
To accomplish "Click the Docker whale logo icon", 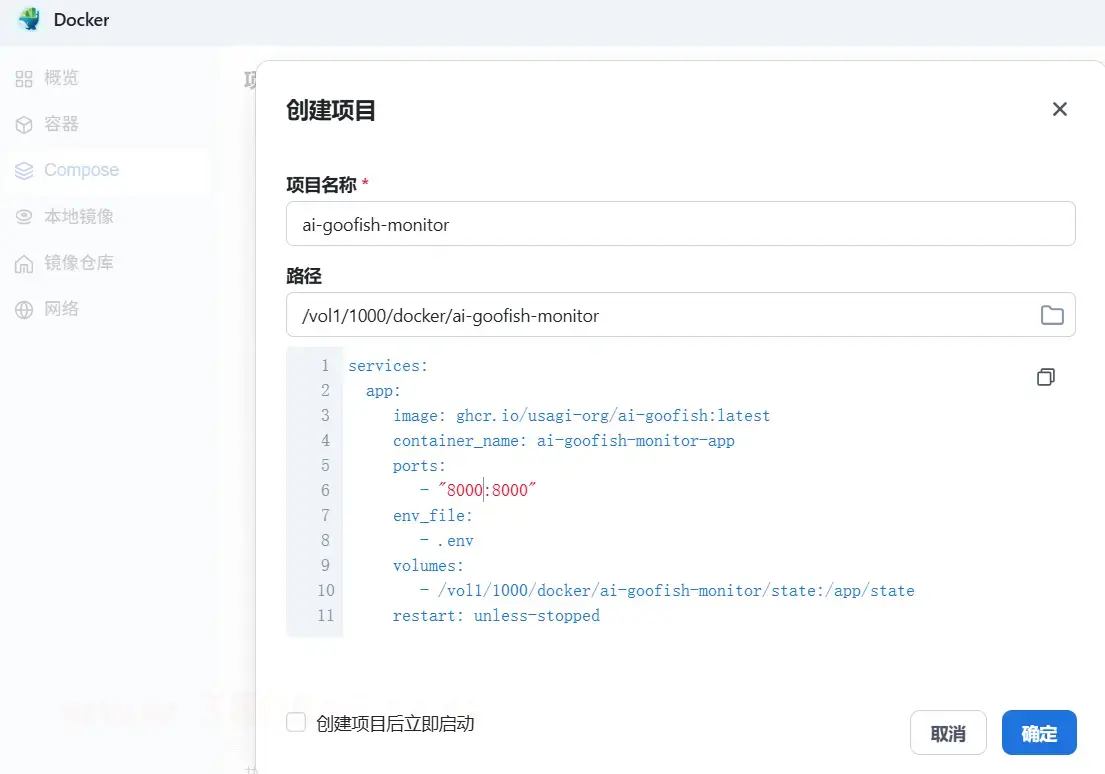I will (29, 20).
